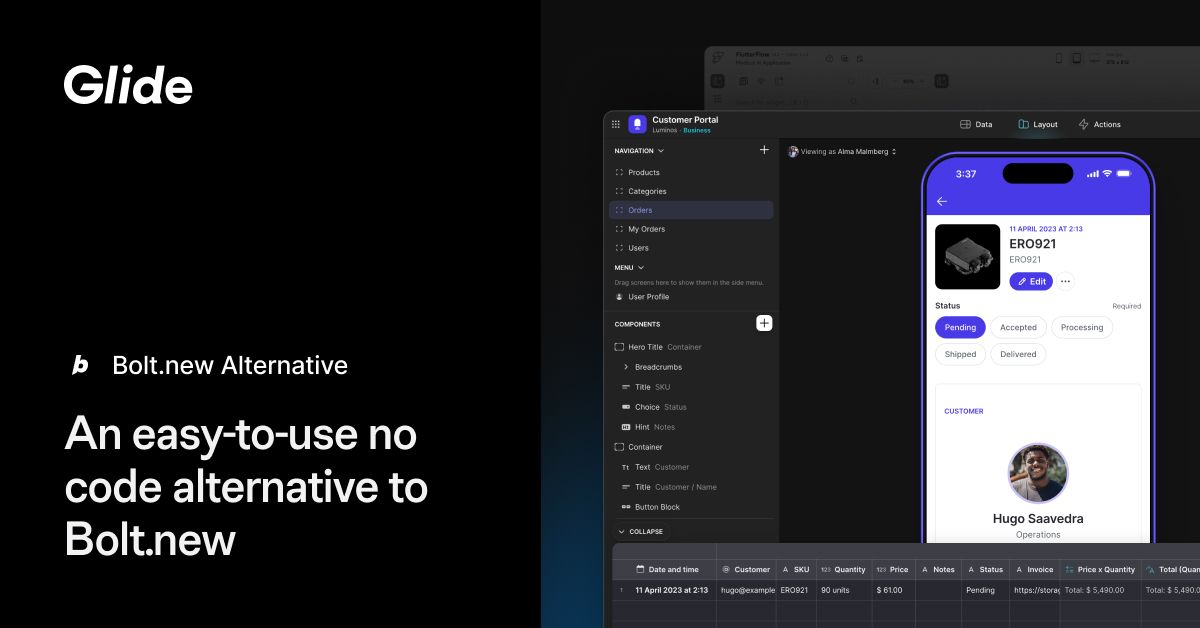Click the Date and time column header

(x=667, y=569)
